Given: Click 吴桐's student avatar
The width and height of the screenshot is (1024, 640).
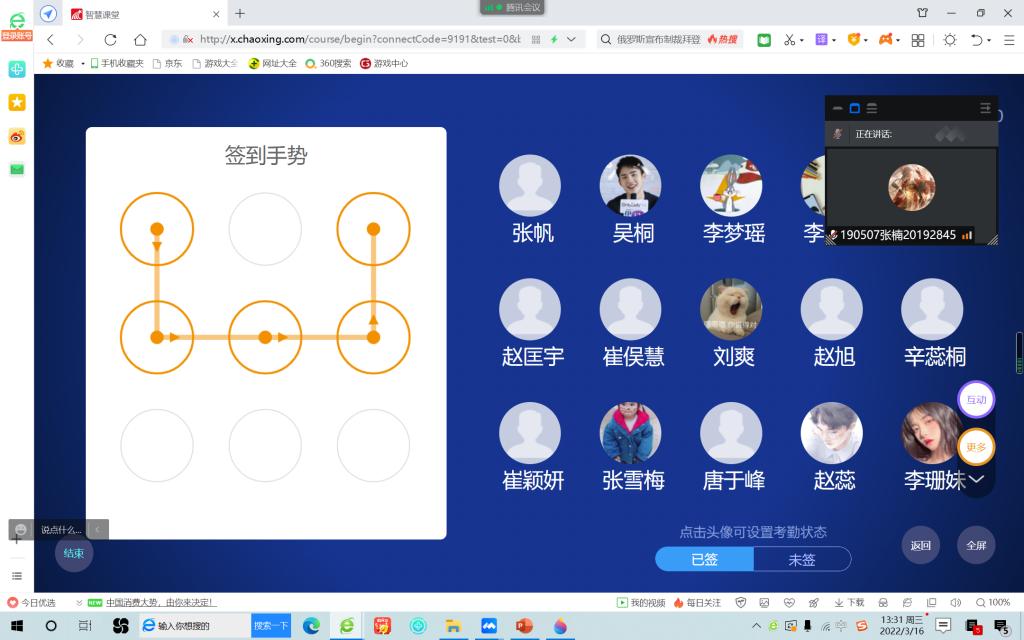Looking at the screenshot, I should pyautogui.click(x=630, y=185).
